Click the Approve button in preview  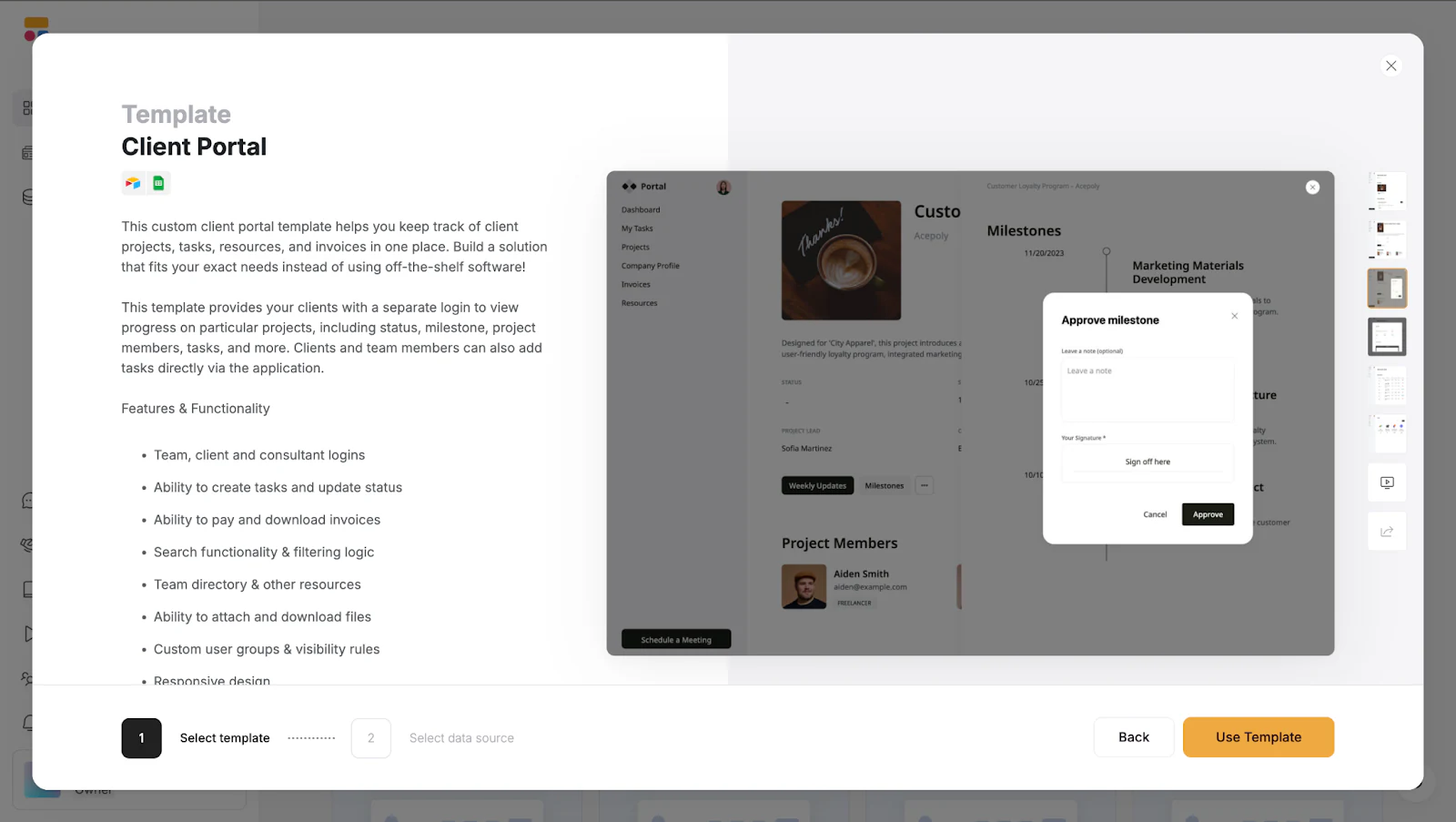[x=1208, y=514]
